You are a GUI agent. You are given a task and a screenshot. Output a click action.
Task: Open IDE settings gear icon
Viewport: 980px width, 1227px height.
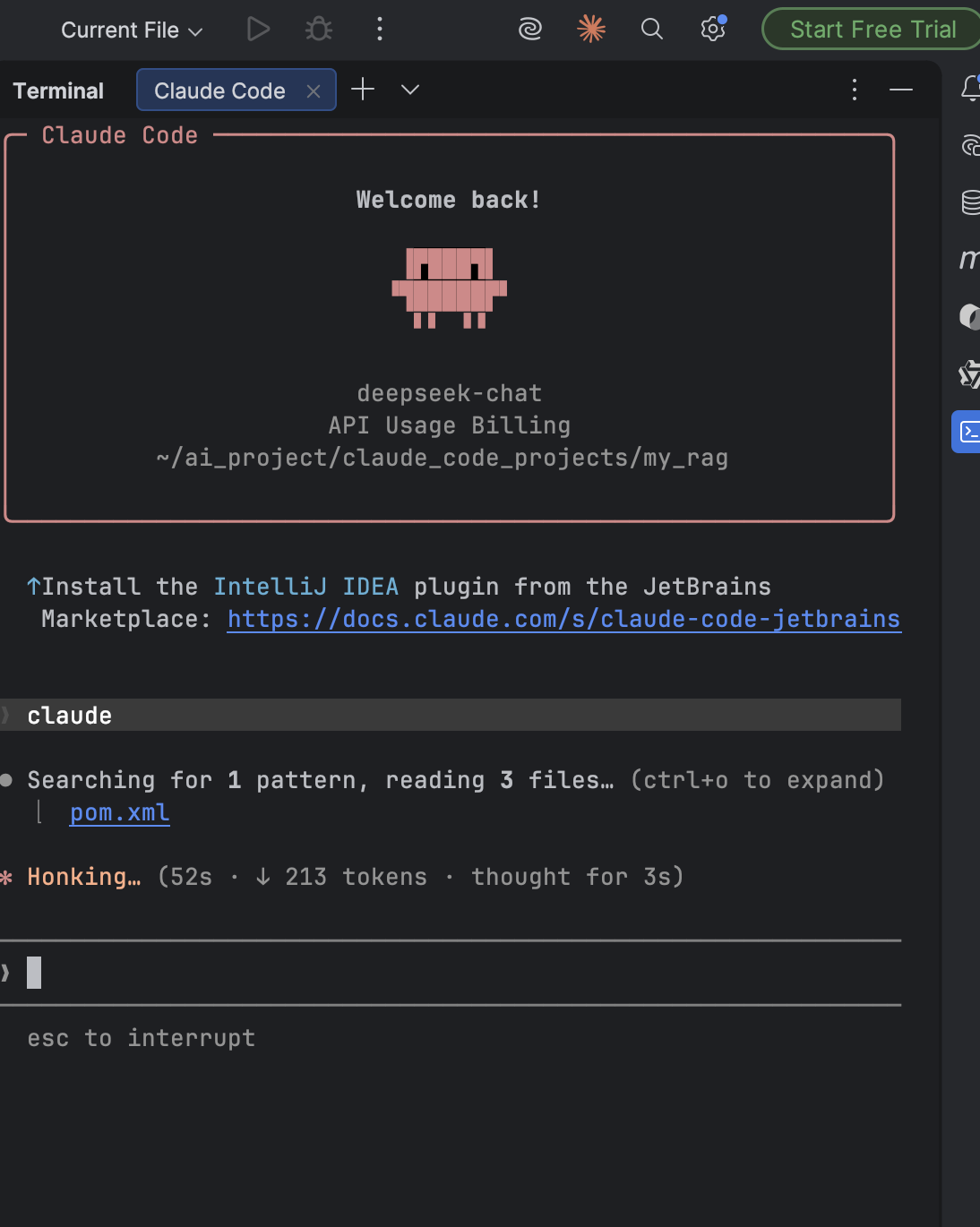click(x=713, y=30)
